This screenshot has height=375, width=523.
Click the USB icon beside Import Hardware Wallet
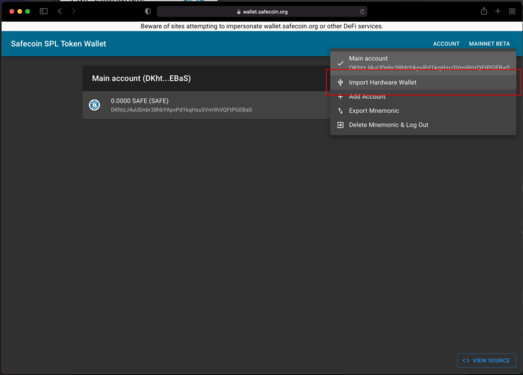coord(340,82)
